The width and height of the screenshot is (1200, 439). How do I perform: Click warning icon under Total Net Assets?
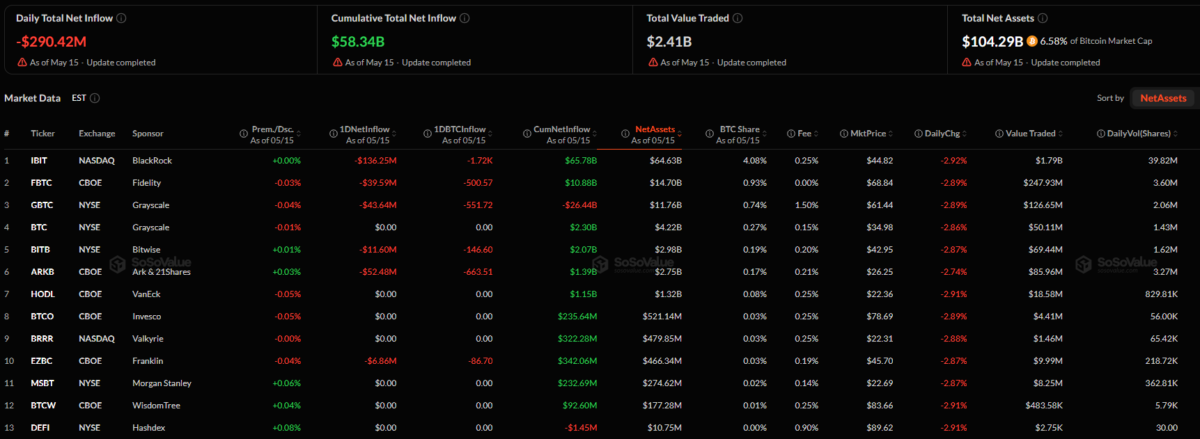967,62
